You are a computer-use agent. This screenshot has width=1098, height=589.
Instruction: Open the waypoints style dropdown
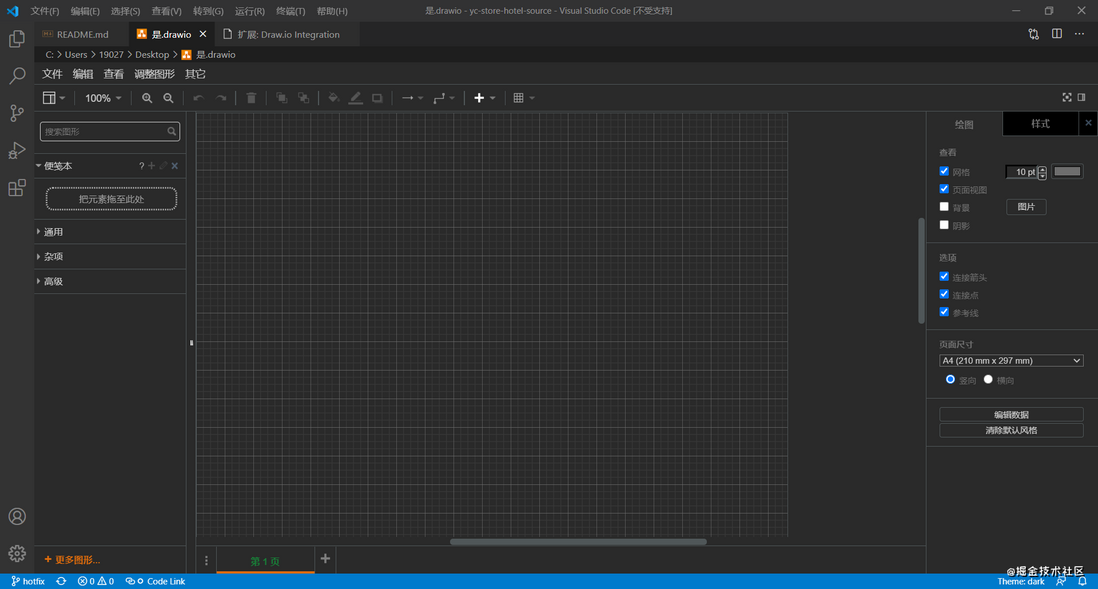pyautogui.click(x=444, y=98)
